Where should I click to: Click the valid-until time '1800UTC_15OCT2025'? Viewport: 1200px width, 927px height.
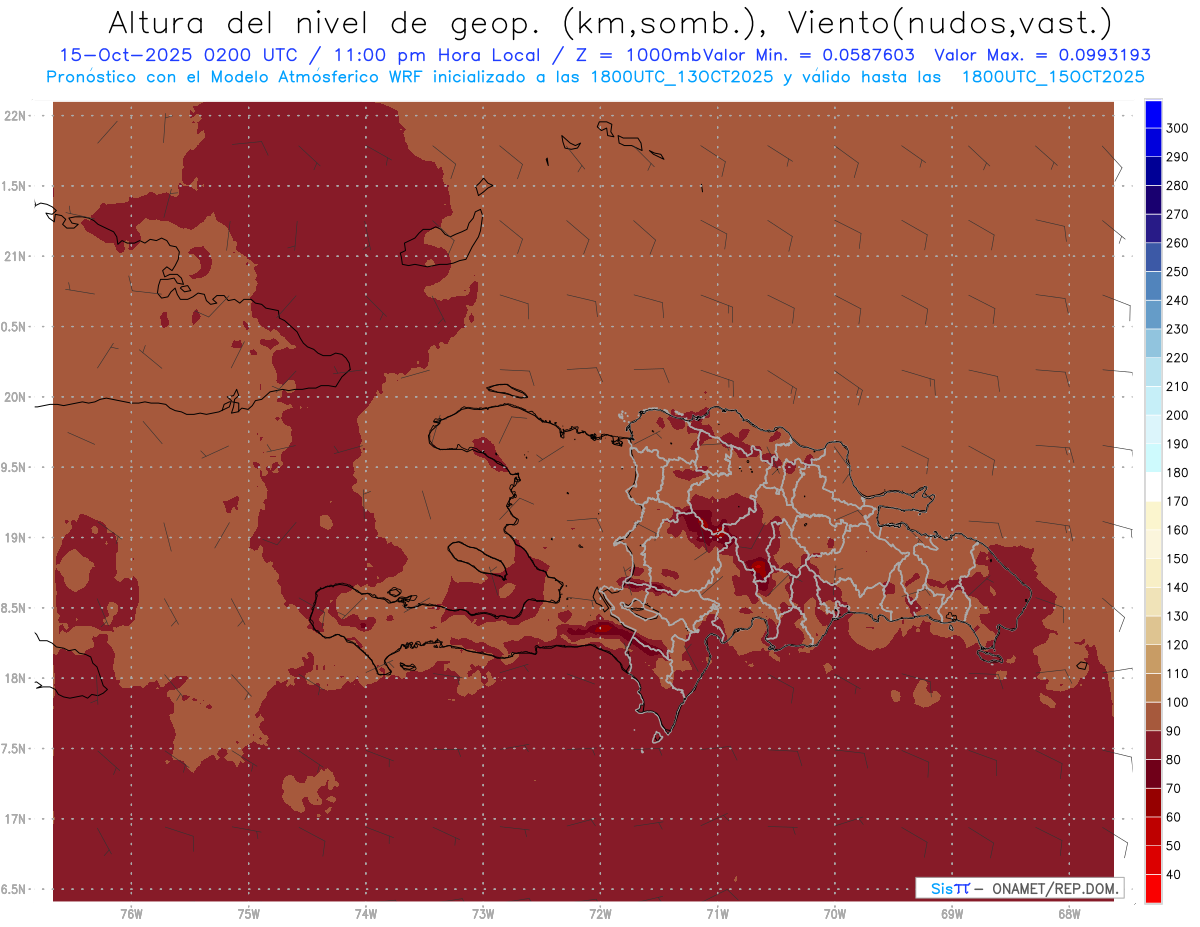(1053, 76)
